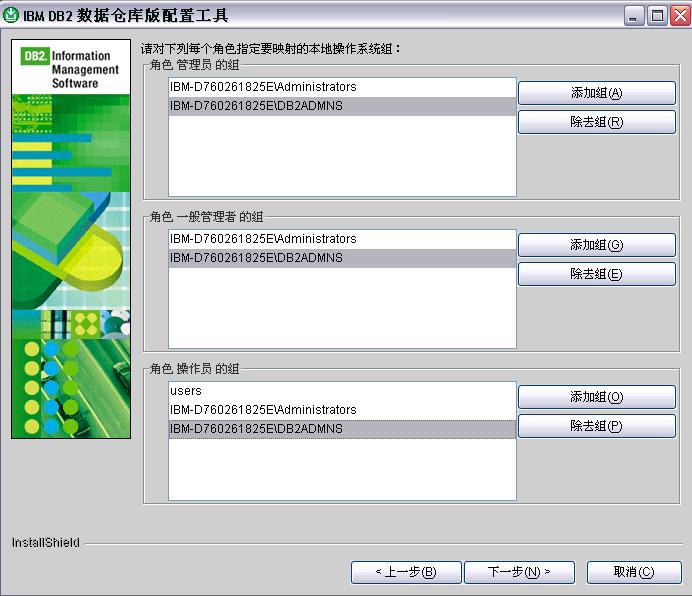The height and width of the screenshot is (596, 692).
Task: Close the configuration tool window
Action: point(680,16)
